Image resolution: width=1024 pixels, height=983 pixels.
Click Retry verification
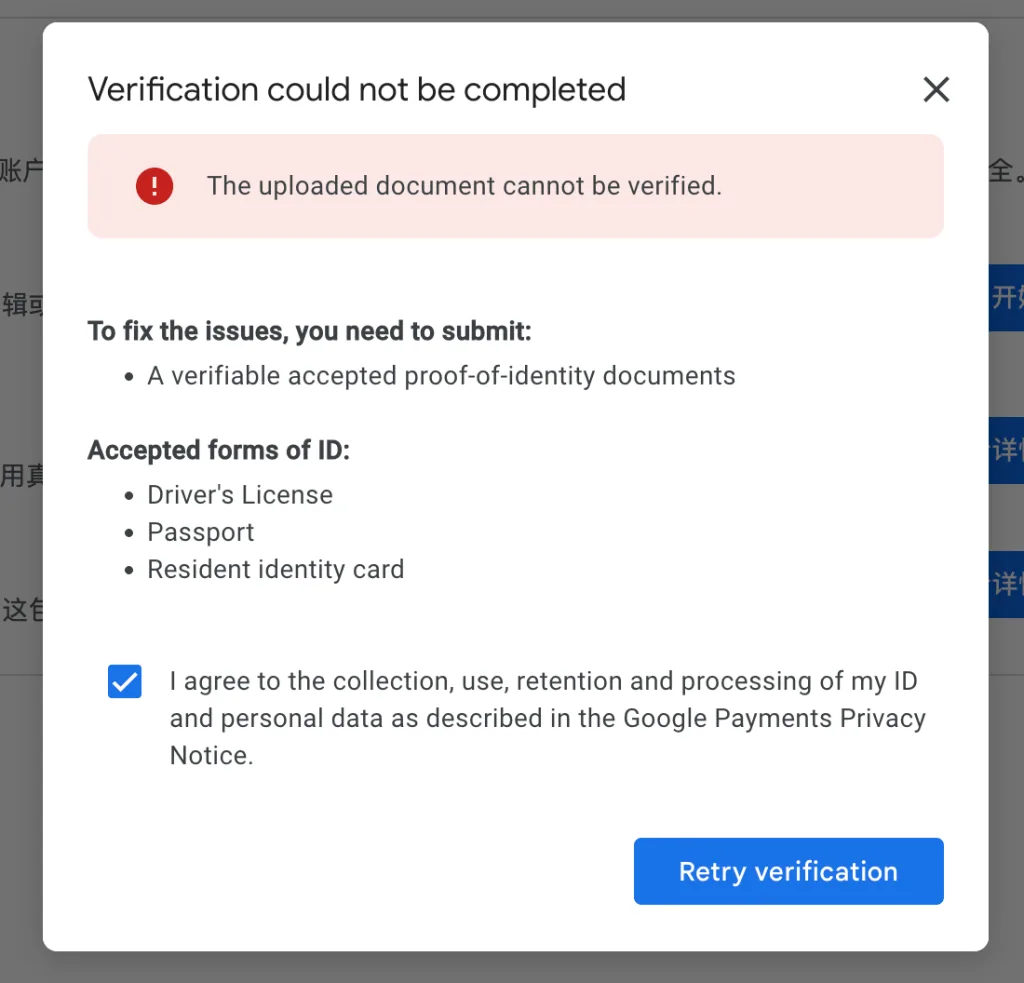click(x=788, y=871)
